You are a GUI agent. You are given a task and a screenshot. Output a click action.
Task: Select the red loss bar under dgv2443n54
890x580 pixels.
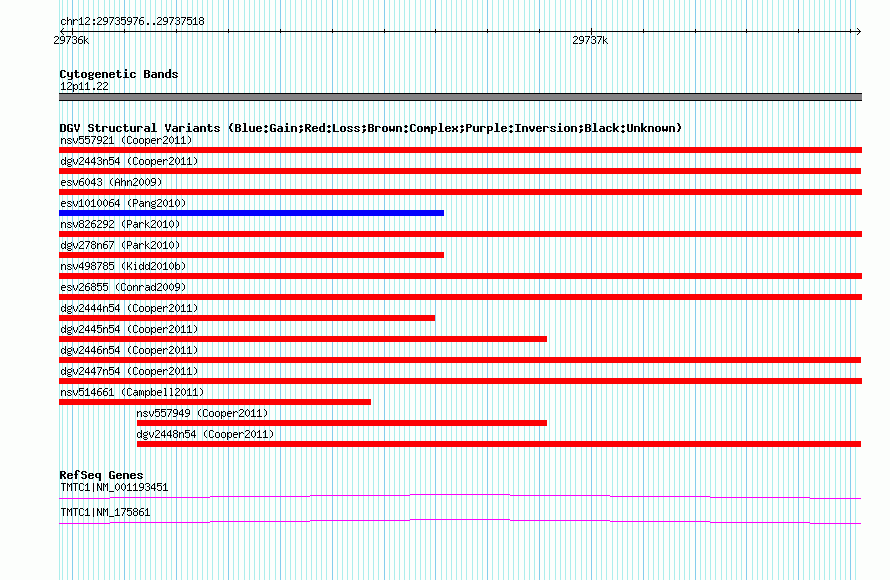460,171
